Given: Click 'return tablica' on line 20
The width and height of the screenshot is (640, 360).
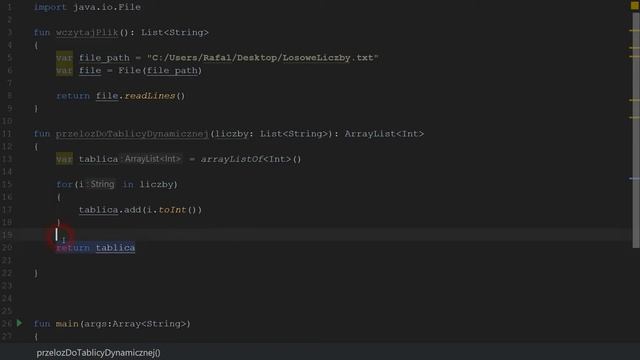Looking at the screenshot, I should (x=96, y=247).
